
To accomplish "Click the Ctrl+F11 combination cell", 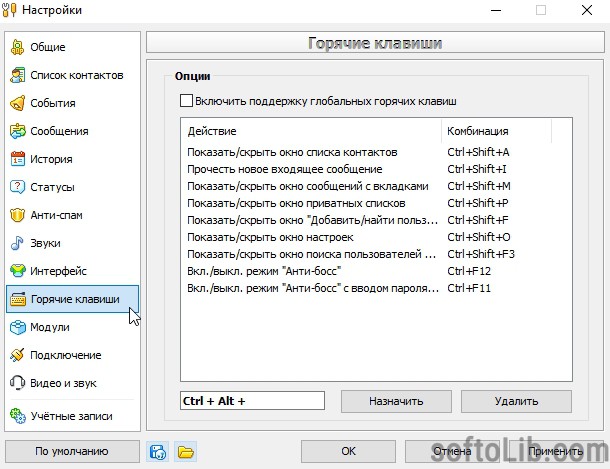I will click(x=469, y=288).
